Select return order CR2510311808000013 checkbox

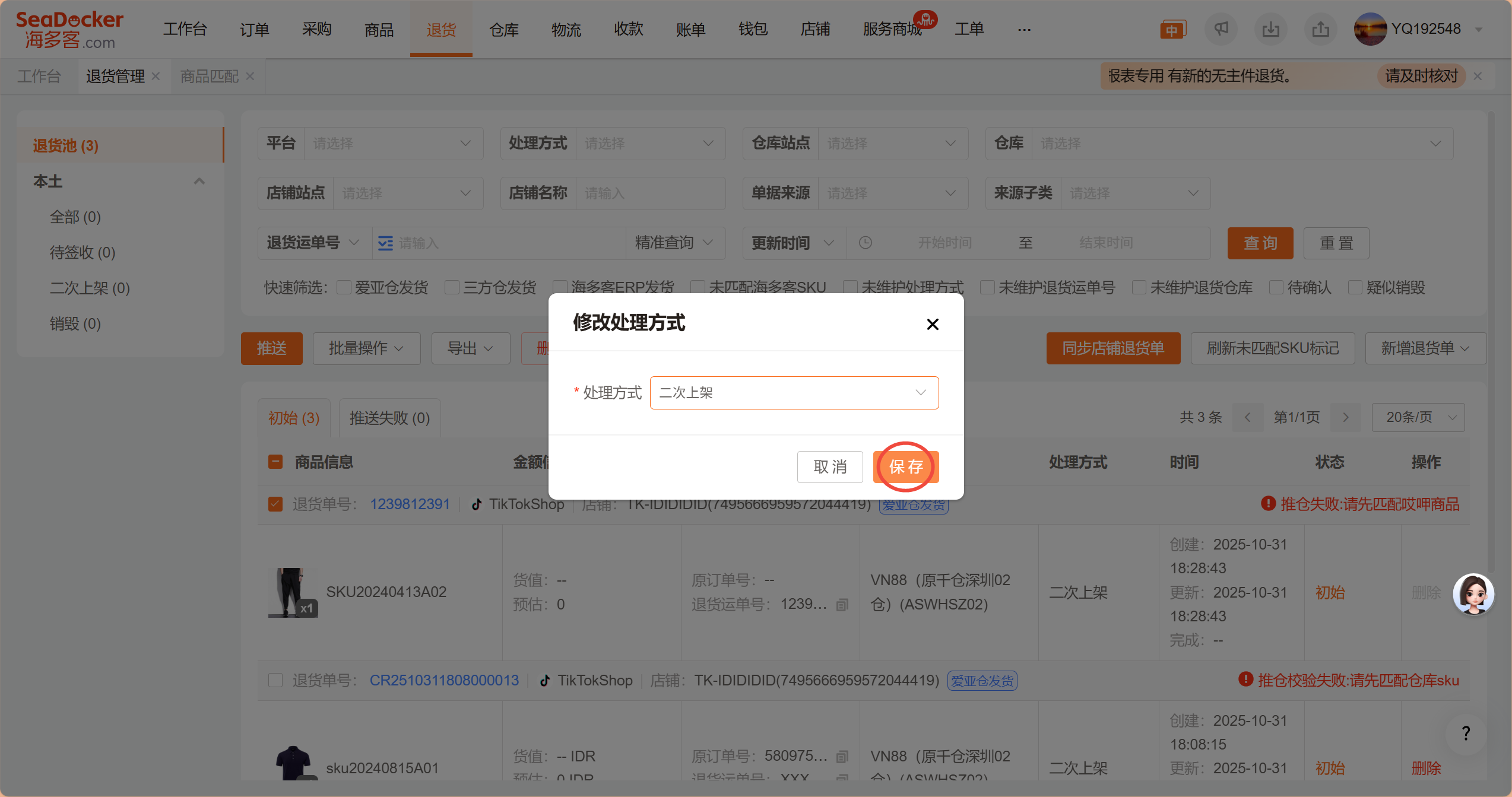point(275,680)
